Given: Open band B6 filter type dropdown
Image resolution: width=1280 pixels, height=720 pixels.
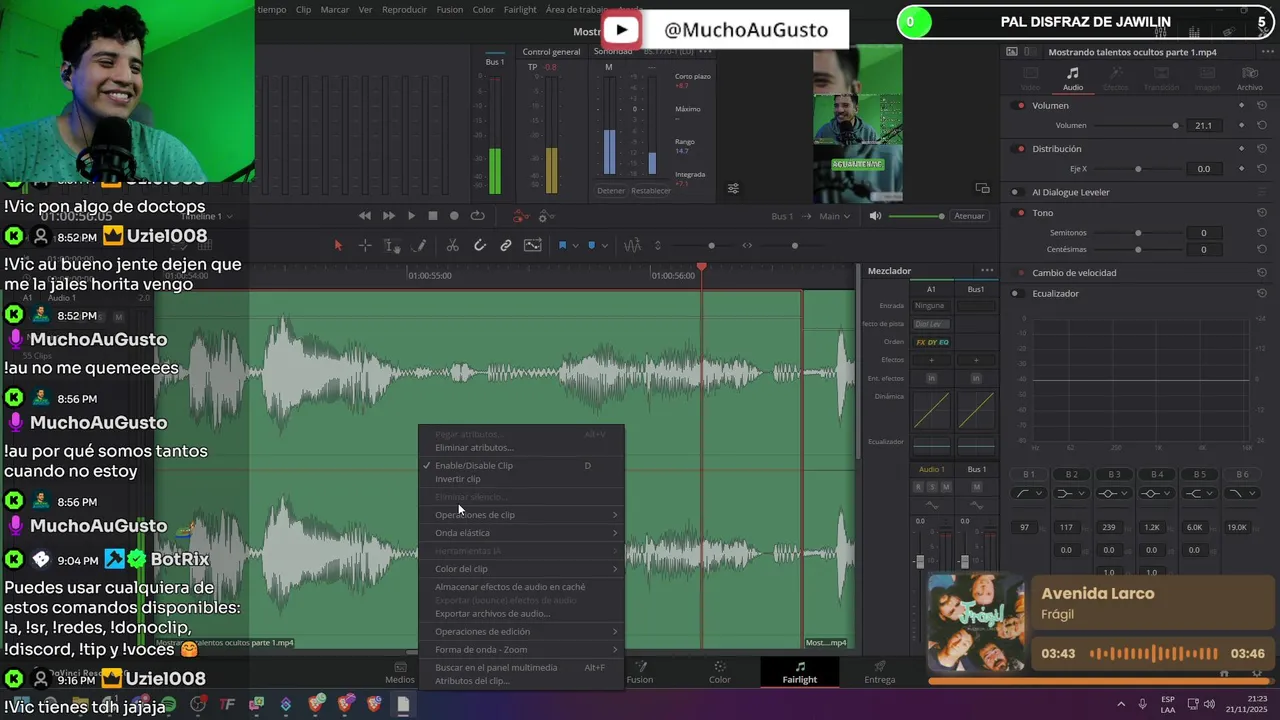Looking at the screenshot, I should pos(1242,493).
